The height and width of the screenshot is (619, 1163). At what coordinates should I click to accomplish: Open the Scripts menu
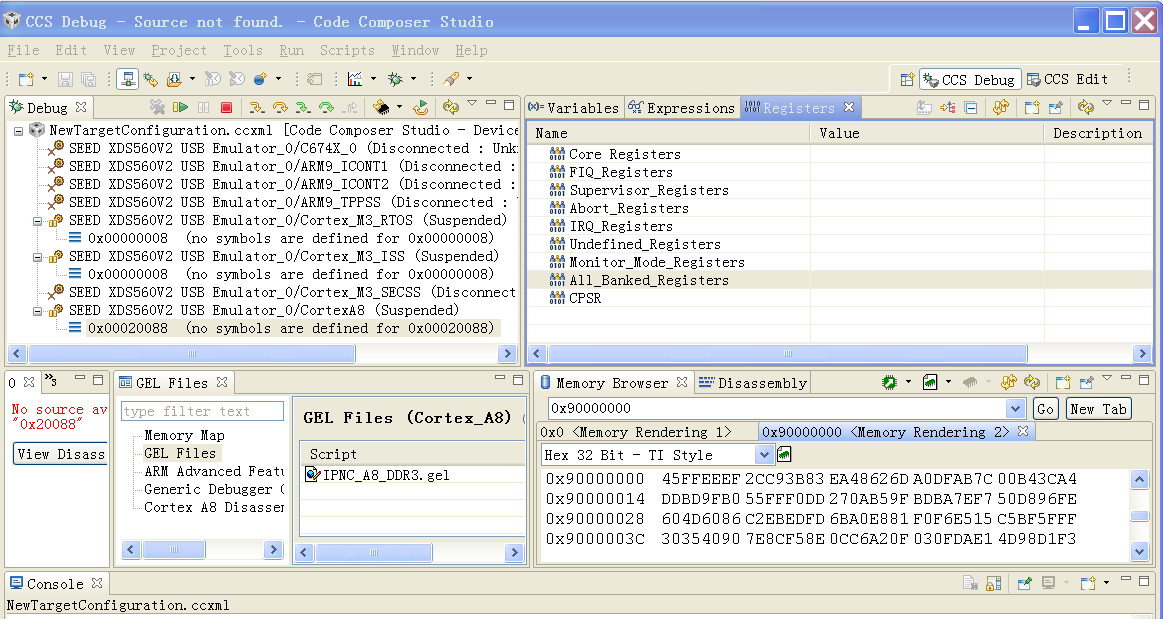tap(347, 50)
